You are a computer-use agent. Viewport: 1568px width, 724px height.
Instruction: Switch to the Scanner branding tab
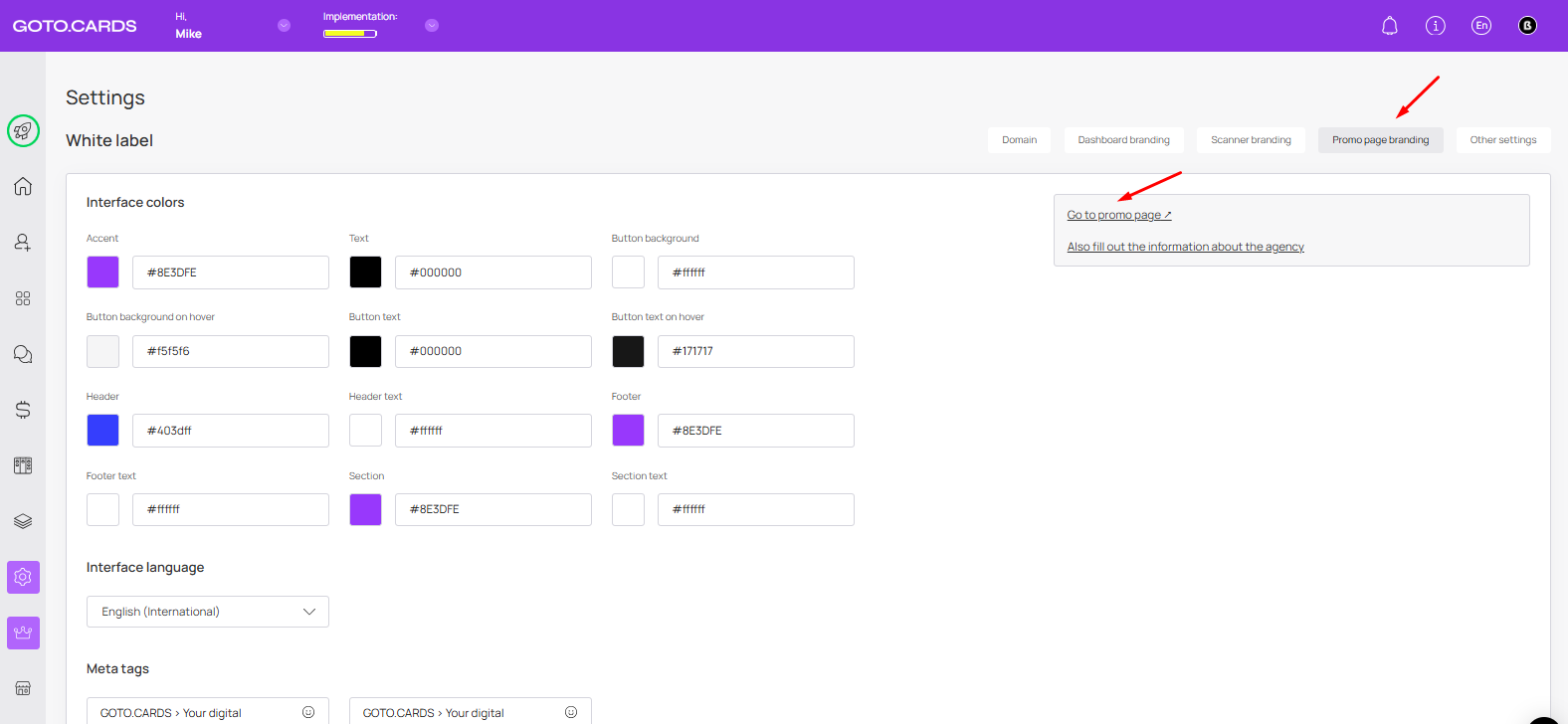point(1251,140)
